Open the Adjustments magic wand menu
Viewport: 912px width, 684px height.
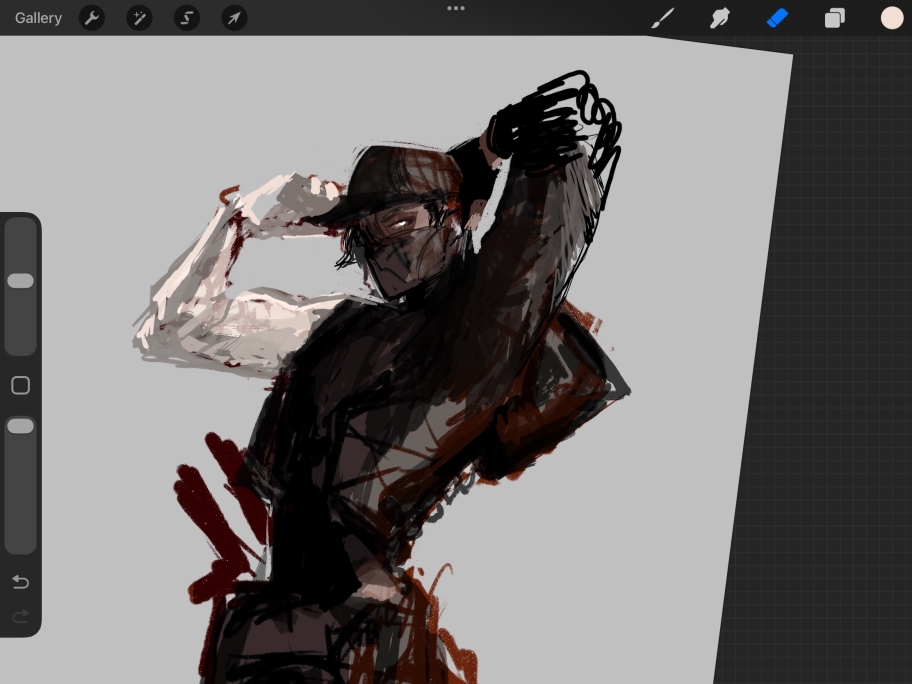pos(139,18)
